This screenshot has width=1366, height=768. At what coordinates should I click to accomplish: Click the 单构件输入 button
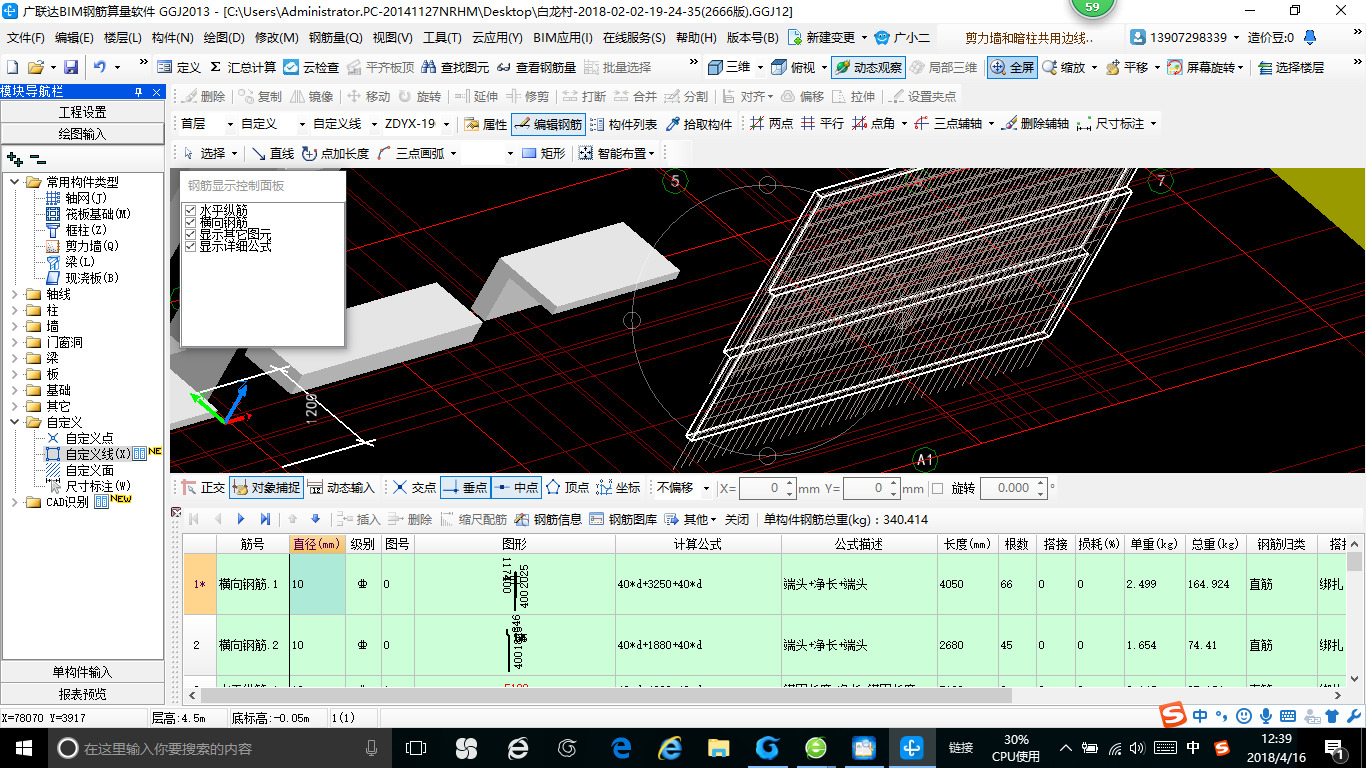82,672
